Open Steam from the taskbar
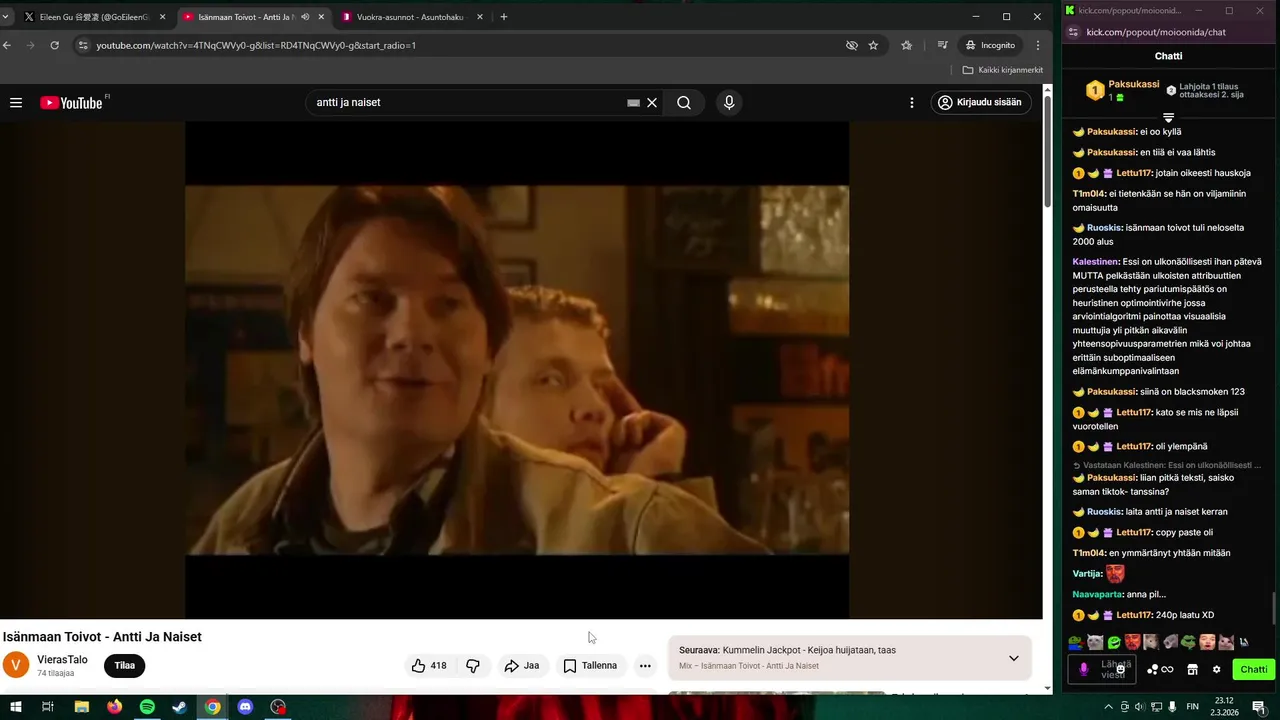 tap(180, 707)
